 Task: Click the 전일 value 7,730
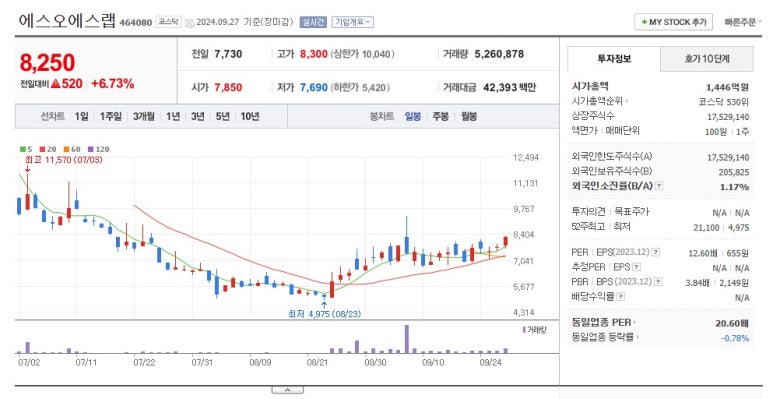click(228, 54)
